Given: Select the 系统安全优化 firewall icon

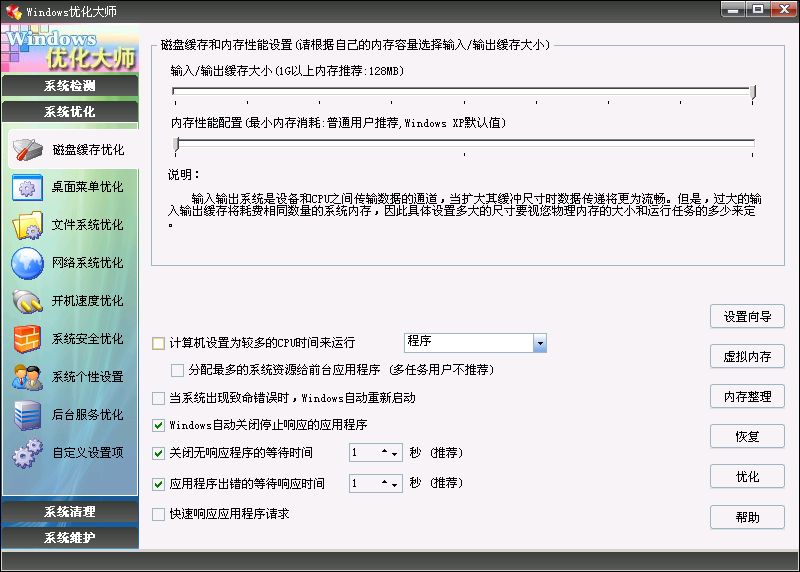Looking at the screenshot, I should coord(27,339).
